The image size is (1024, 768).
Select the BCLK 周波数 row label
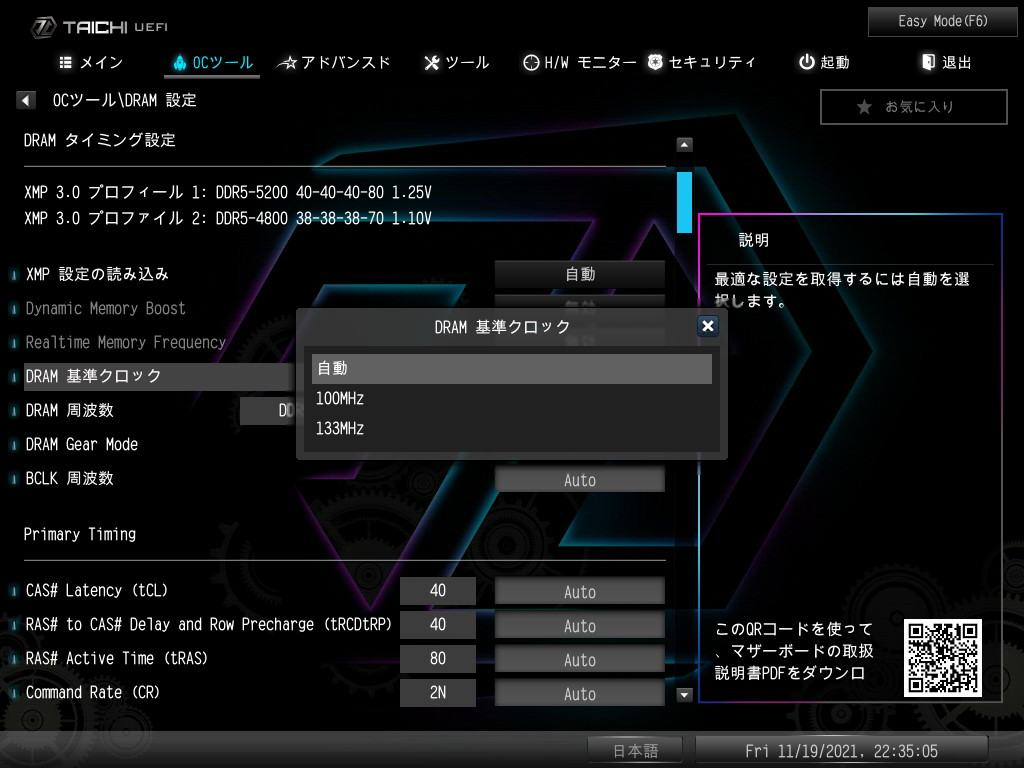point(69,478)
